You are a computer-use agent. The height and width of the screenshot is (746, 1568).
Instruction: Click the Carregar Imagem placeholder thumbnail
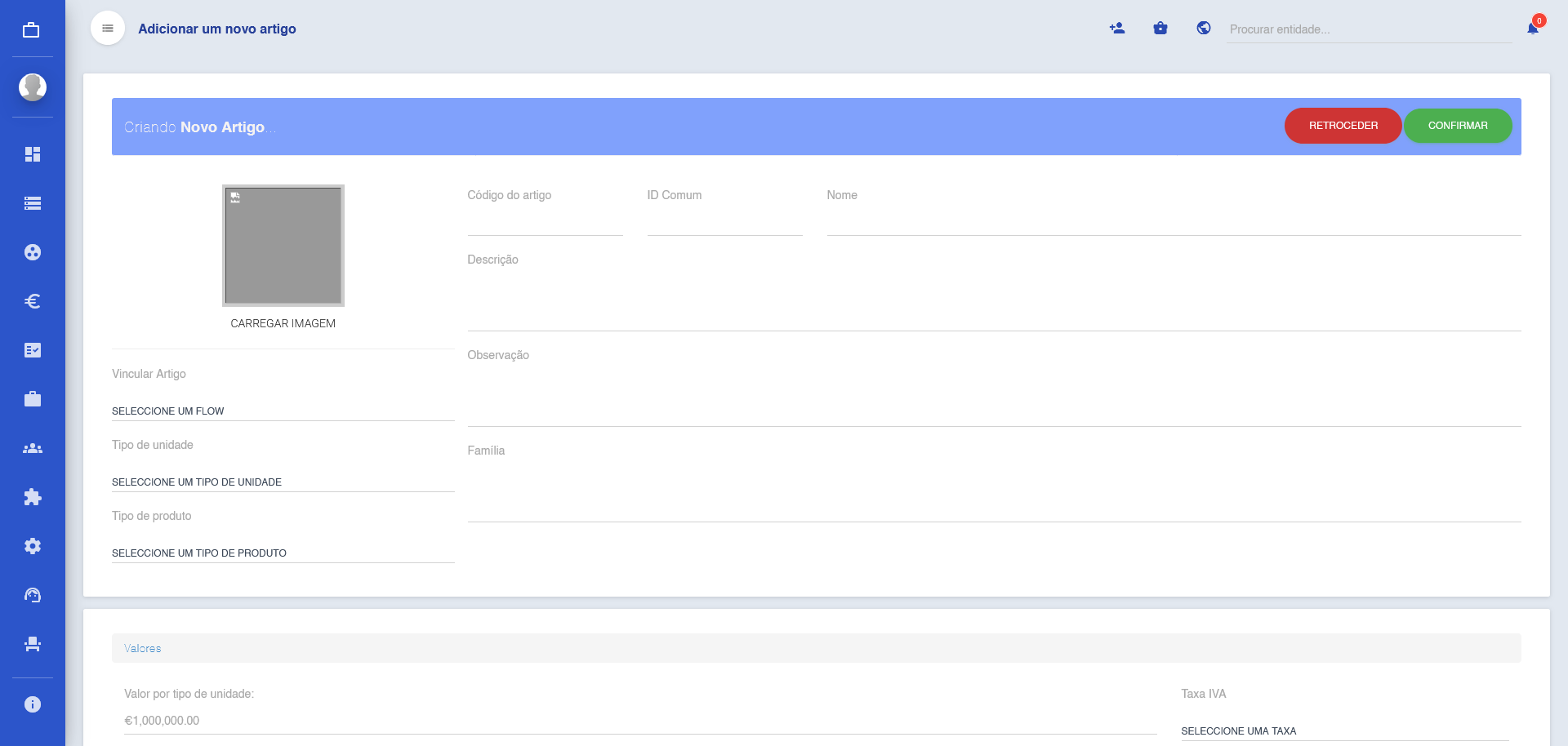(283, 246)
